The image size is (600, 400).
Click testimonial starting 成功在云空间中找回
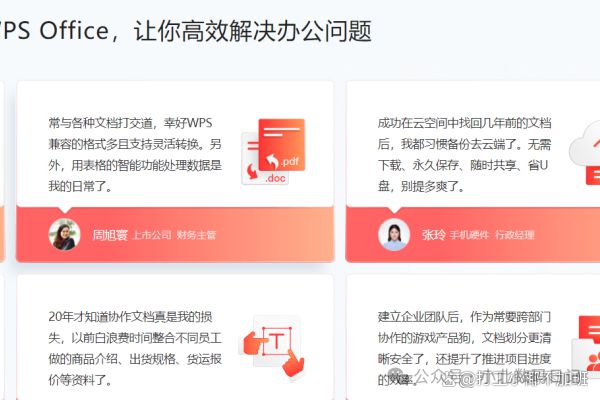[x=465, y=155]
